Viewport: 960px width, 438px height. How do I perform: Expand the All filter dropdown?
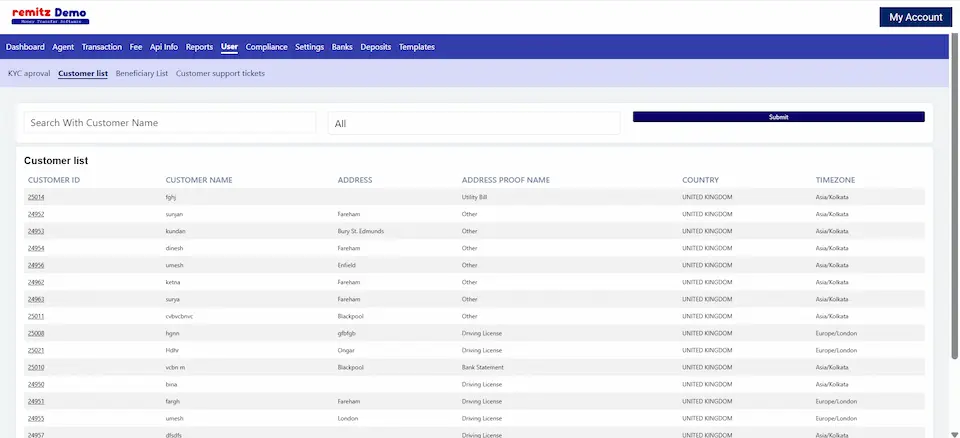pyautogui.click(x=472, y=123)
